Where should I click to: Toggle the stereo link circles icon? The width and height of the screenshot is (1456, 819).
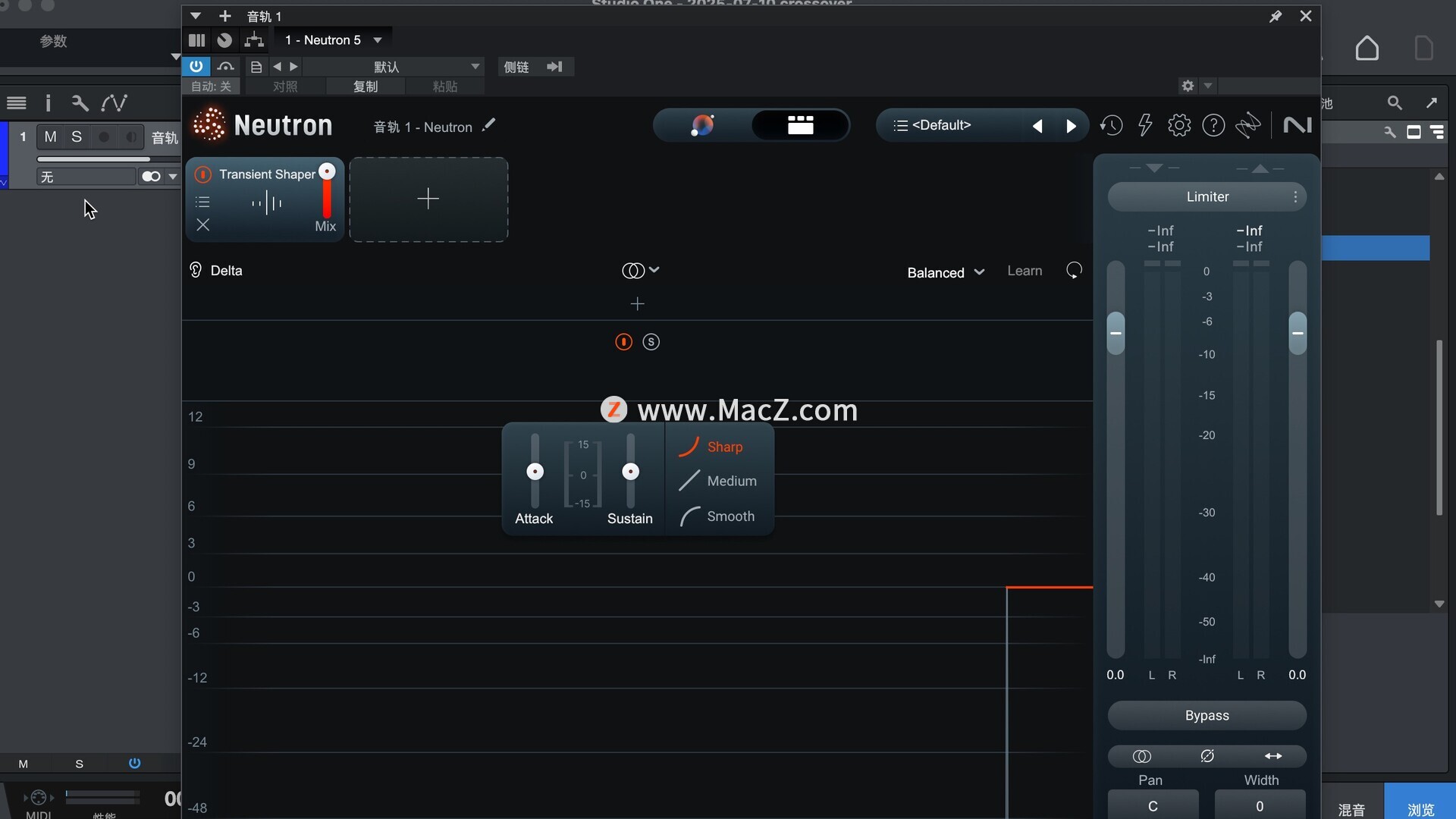pos(1141,756)
